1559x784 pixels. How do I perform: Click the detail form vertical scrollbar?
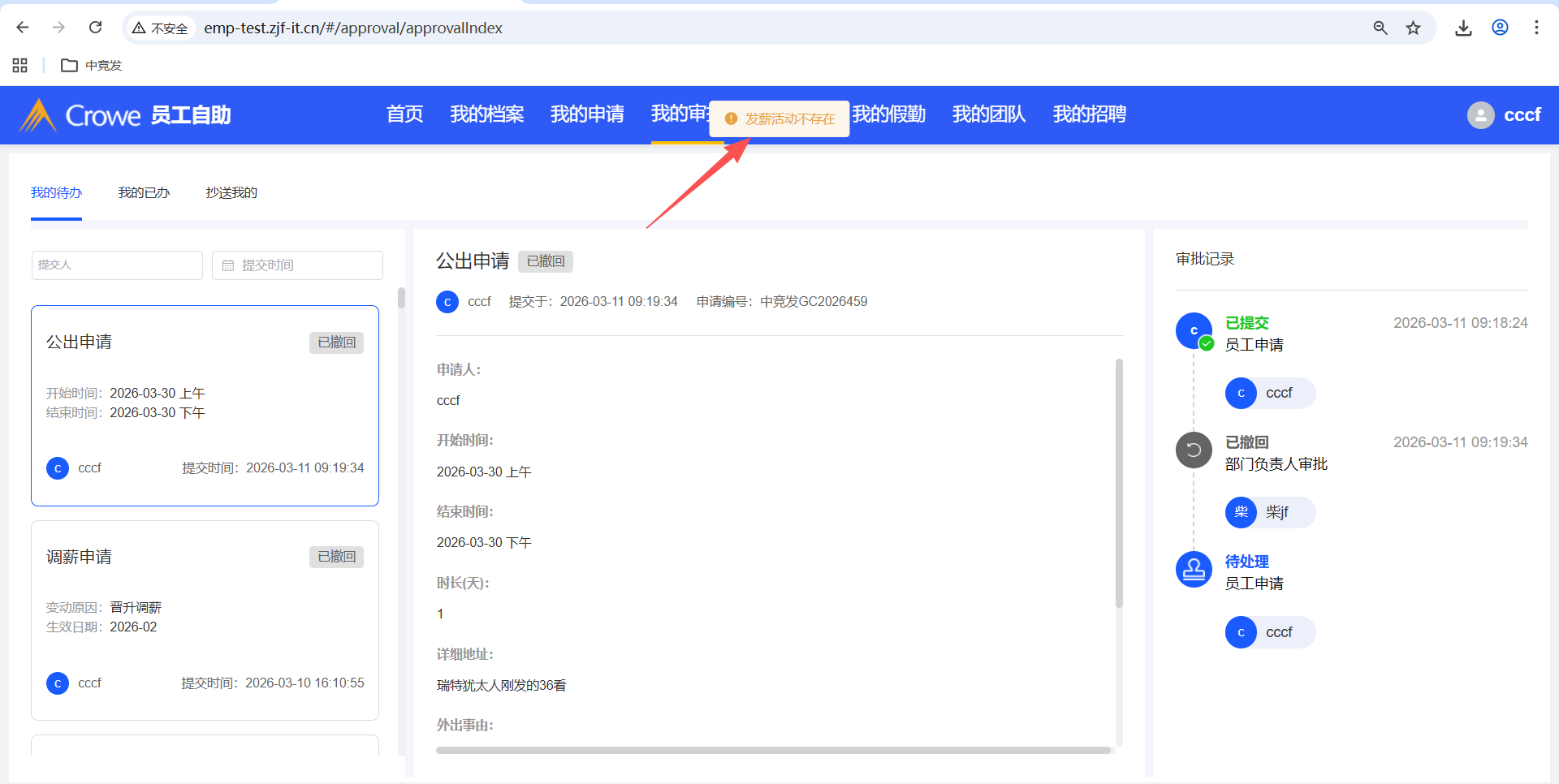tap(1119, 484)
